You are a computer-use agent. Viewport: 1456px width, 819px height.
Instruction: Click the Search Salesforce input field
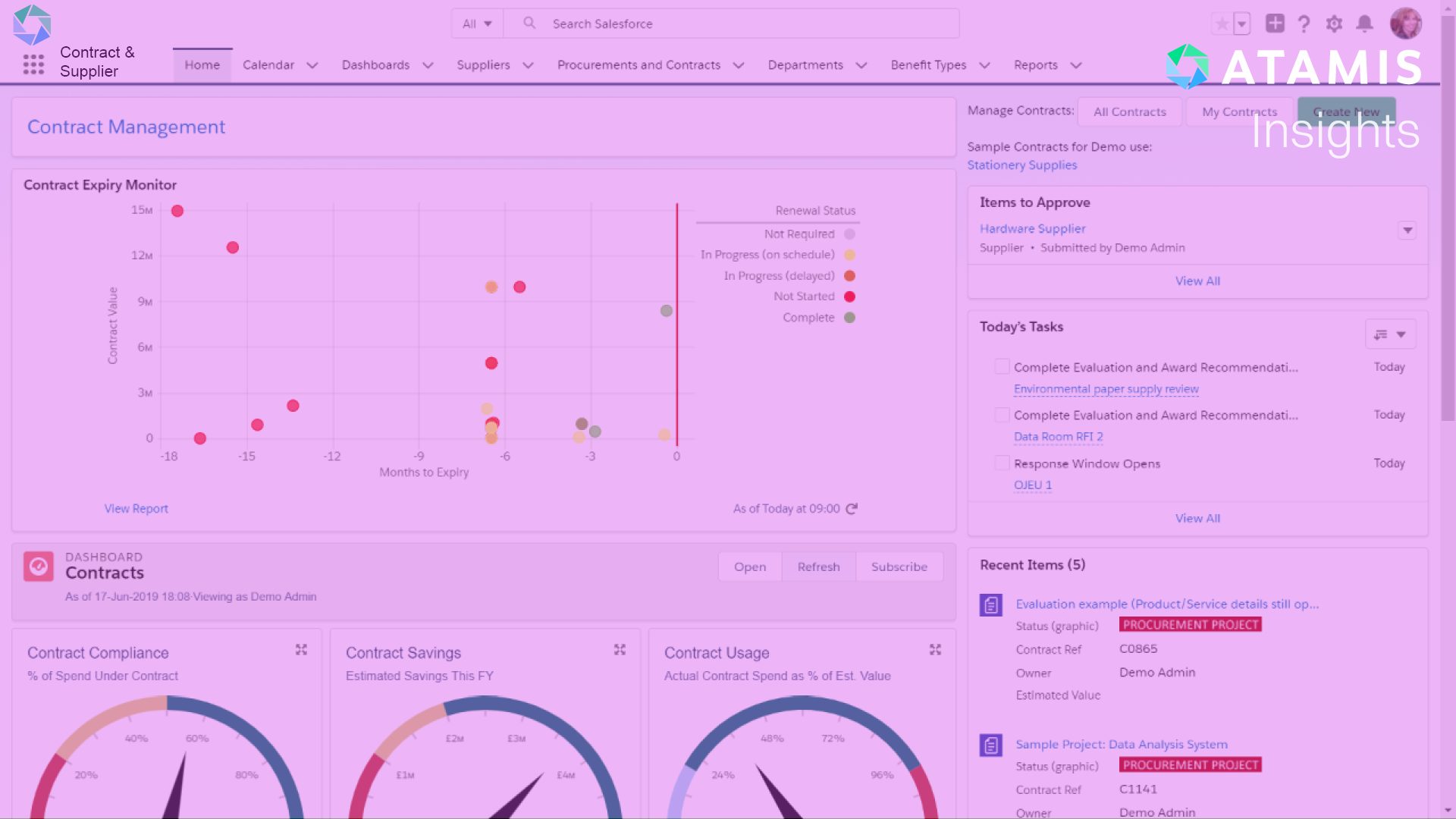coord(732,24)
